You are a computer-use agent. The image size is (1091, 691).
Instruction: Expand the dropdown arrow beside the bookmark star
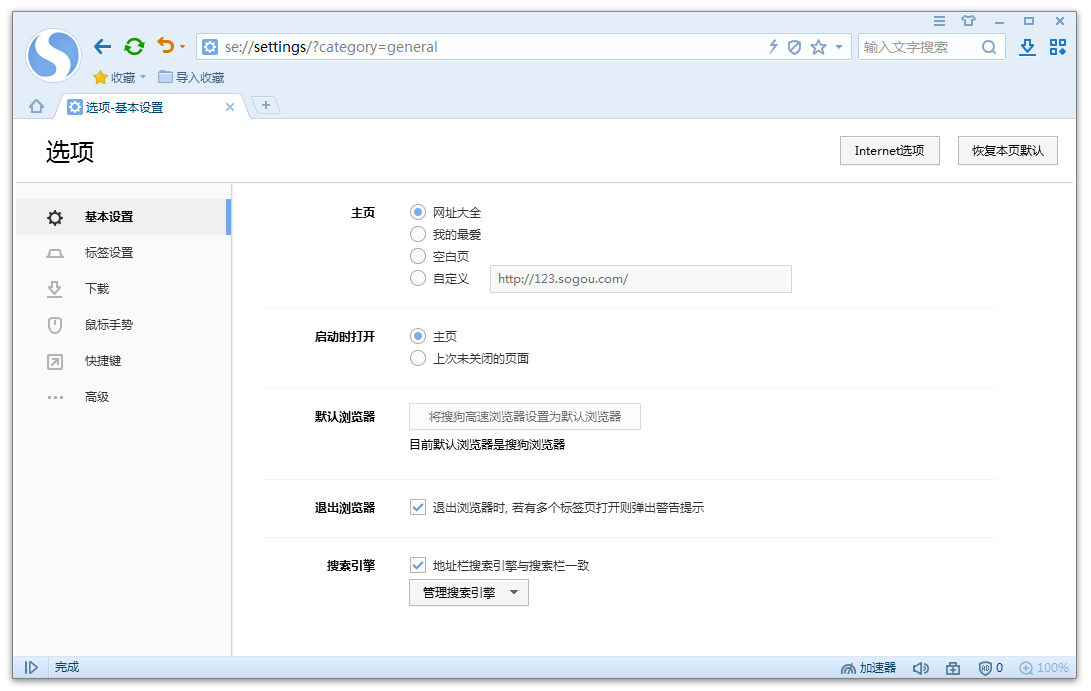839,47
